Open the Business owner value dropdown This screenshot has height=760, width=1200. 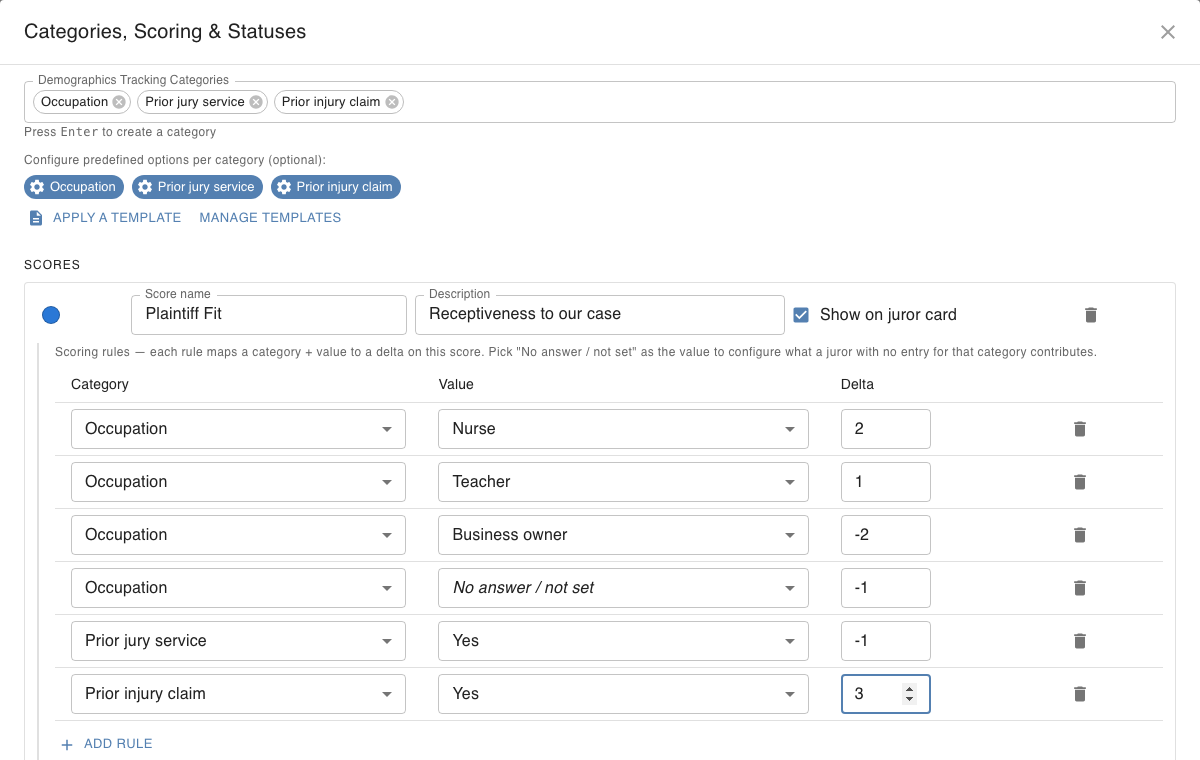pyautogui.click(x=623, y=535)
